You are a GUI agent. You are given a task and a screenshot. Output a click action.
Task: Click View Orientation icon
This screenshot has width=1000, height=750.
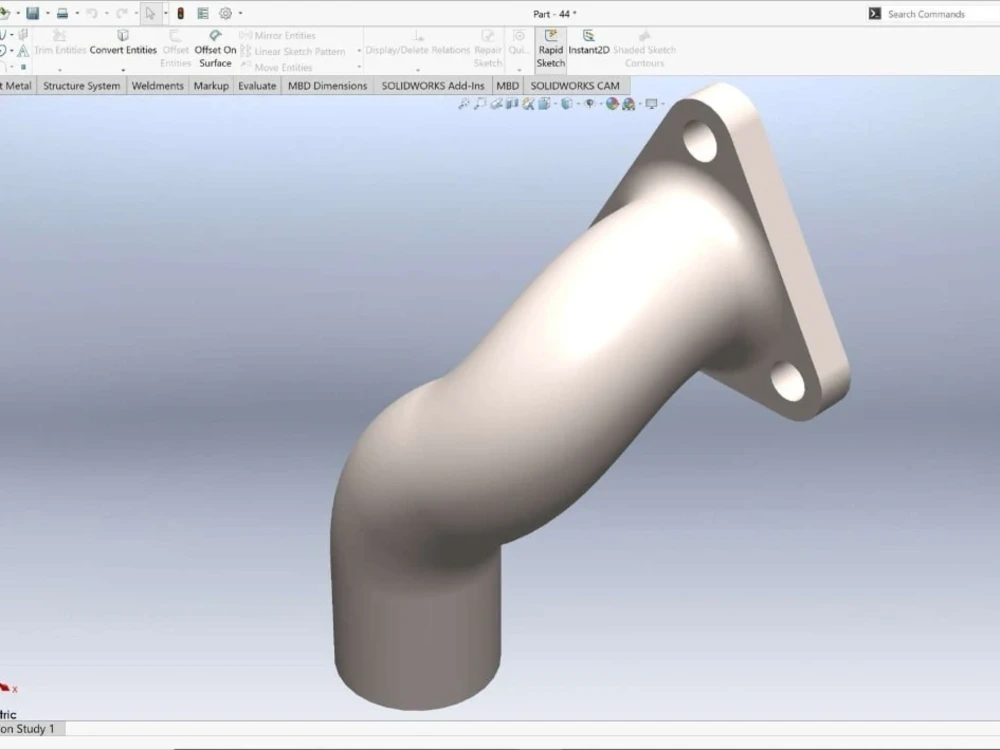tap(544, 103)
